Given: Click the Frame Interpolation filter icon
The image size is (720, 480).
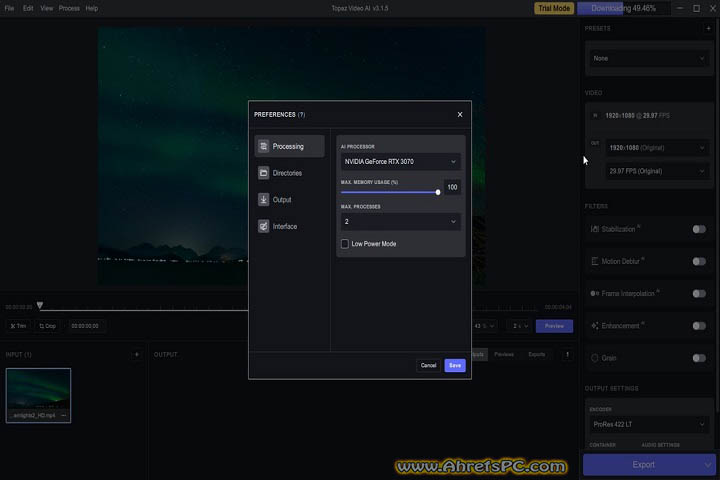Looking at the screenshot, I should point(595,293).
